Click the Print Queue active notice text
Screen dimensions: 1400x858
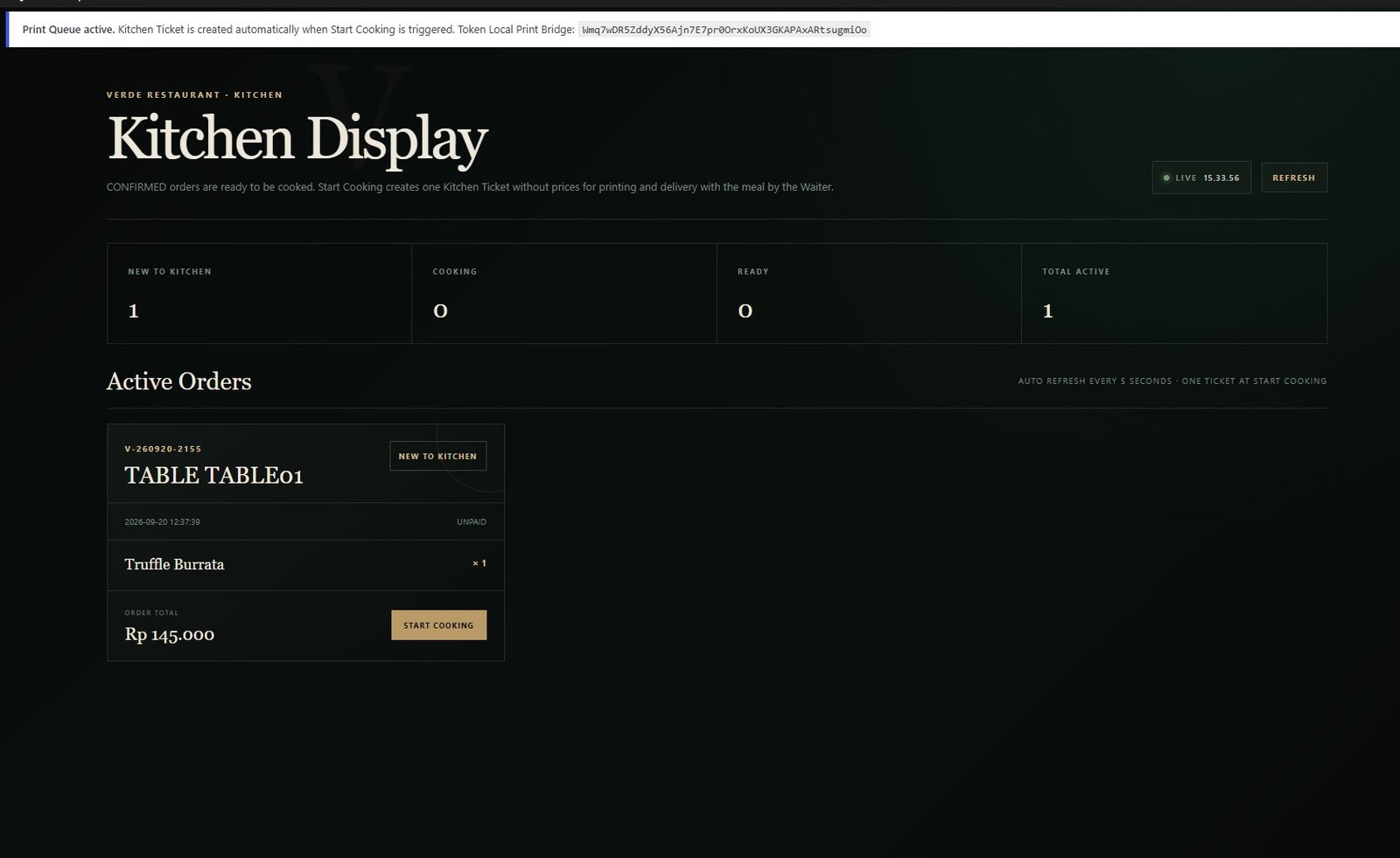[298, 30]
